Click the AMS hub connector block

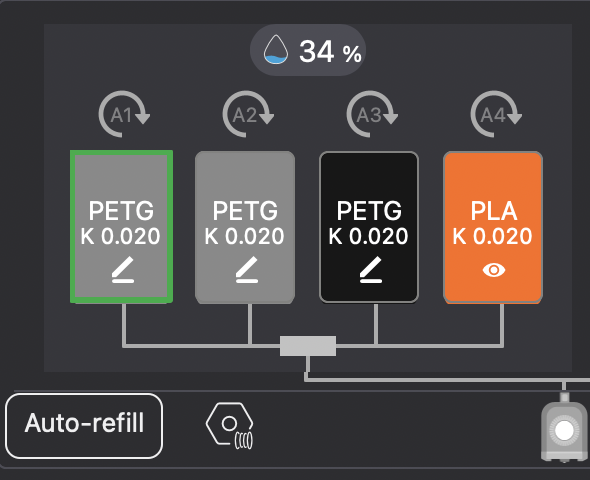[308, 346]
